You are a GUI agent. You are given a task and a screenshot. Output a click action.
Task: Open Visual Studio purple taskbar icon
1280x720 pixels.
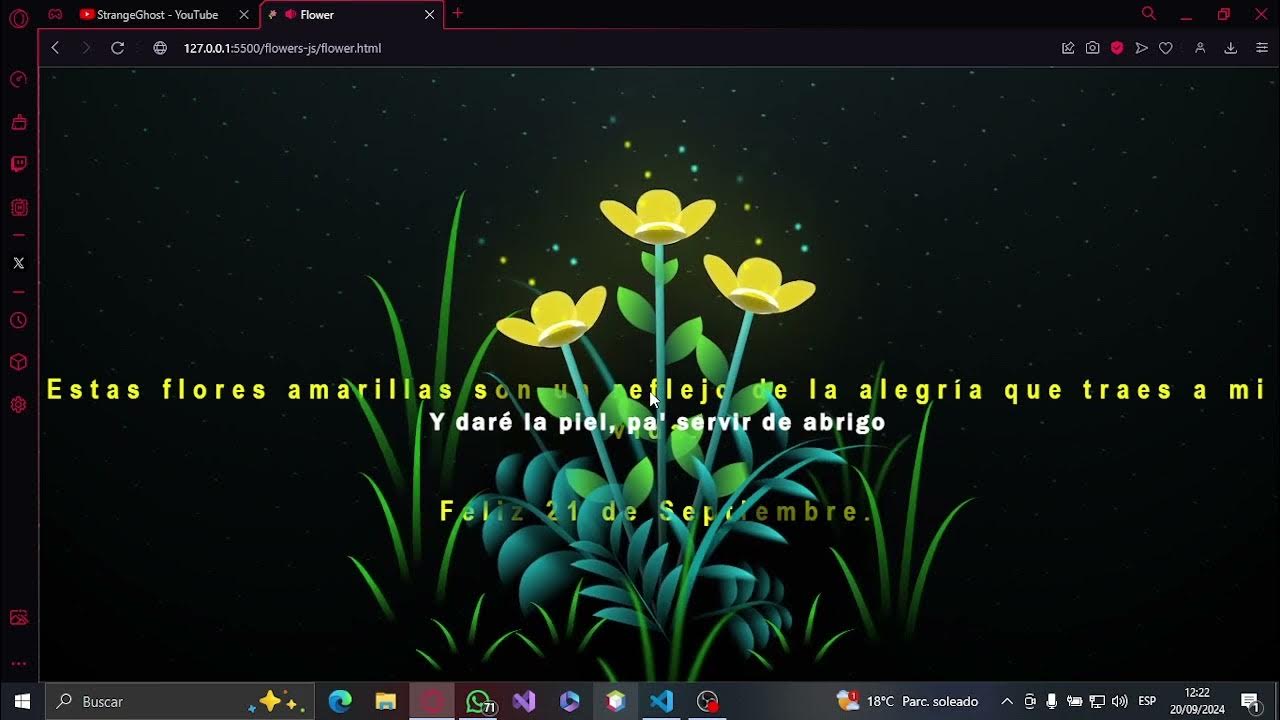coord(524,701)
